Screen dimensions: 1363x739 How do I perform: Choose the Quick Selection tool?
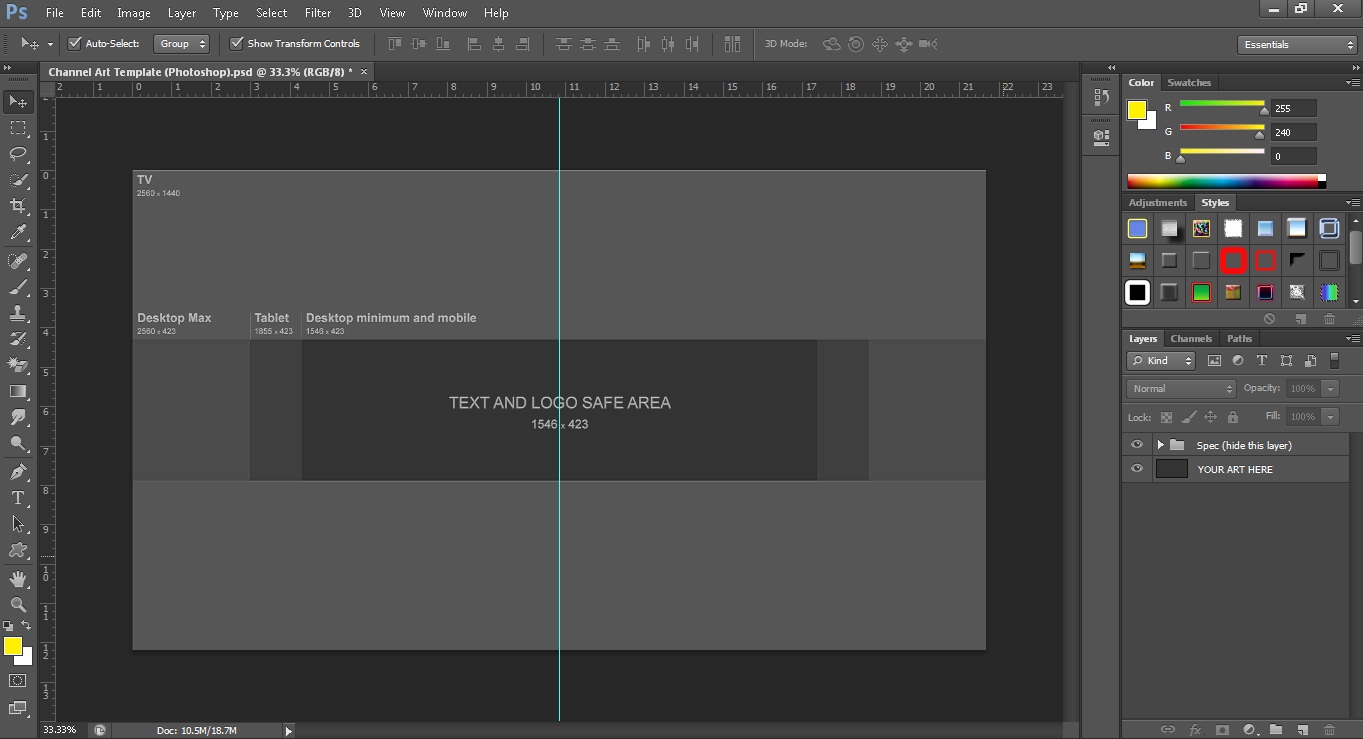(x=18, y=180)
